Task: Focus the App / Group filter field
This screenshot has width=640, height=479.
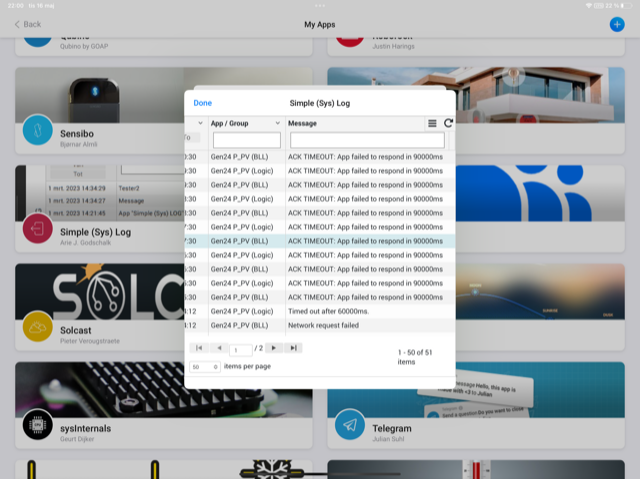Action: [247, 140]
